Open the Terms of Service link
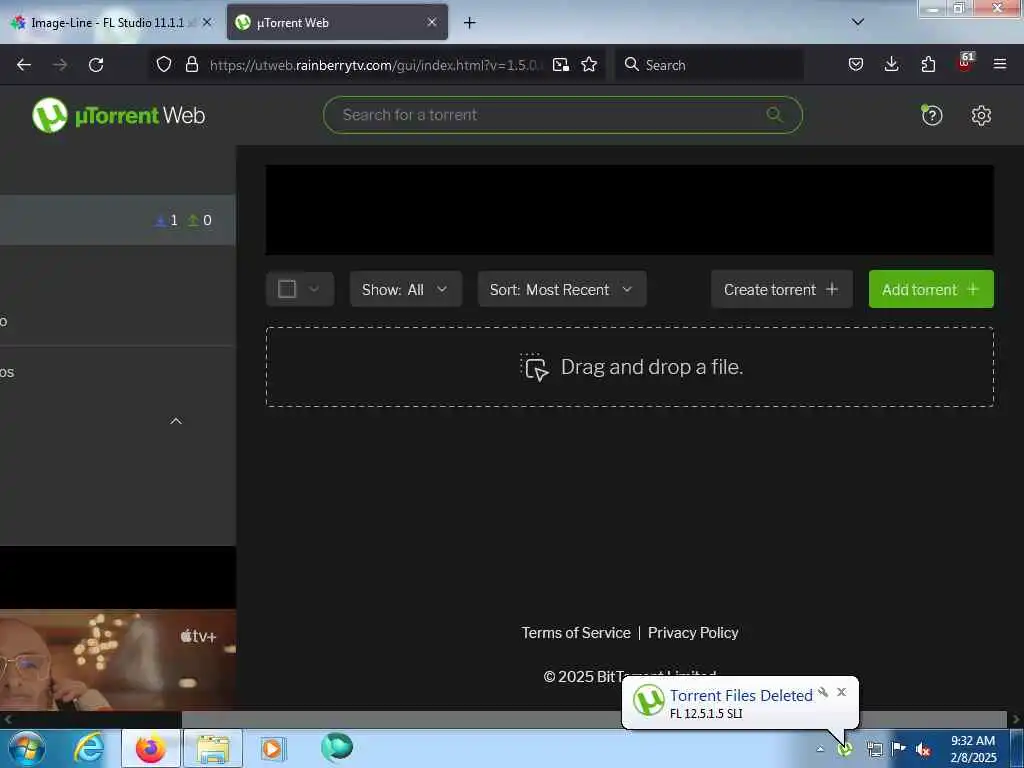Viewport: 1024px width, 768px height. [x=575, y=633]
